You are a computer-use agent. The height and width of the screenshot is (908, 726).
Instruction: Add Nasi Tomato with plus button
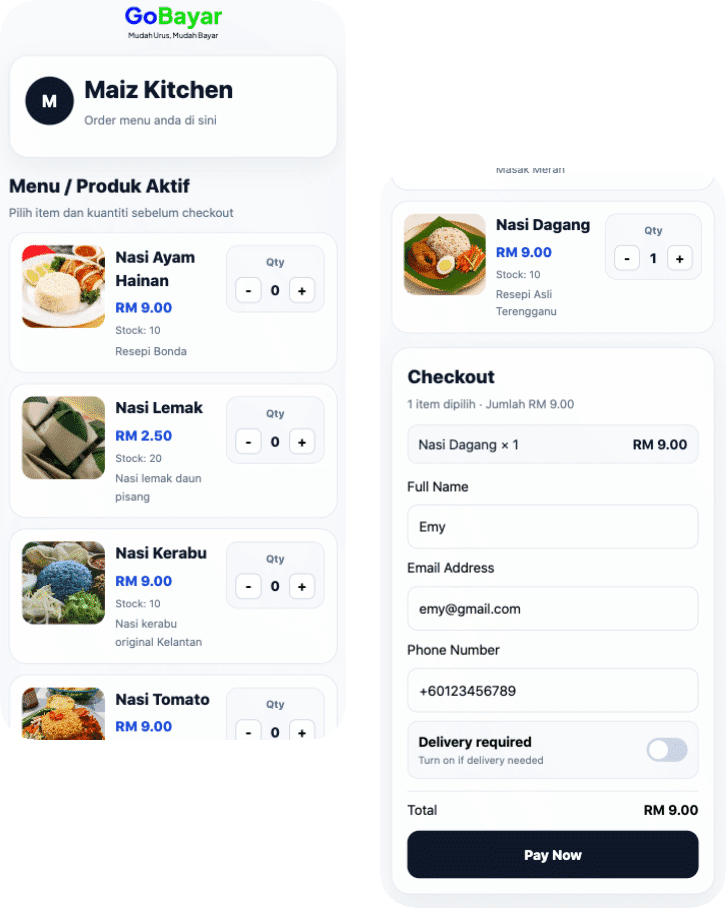point(302,731)
